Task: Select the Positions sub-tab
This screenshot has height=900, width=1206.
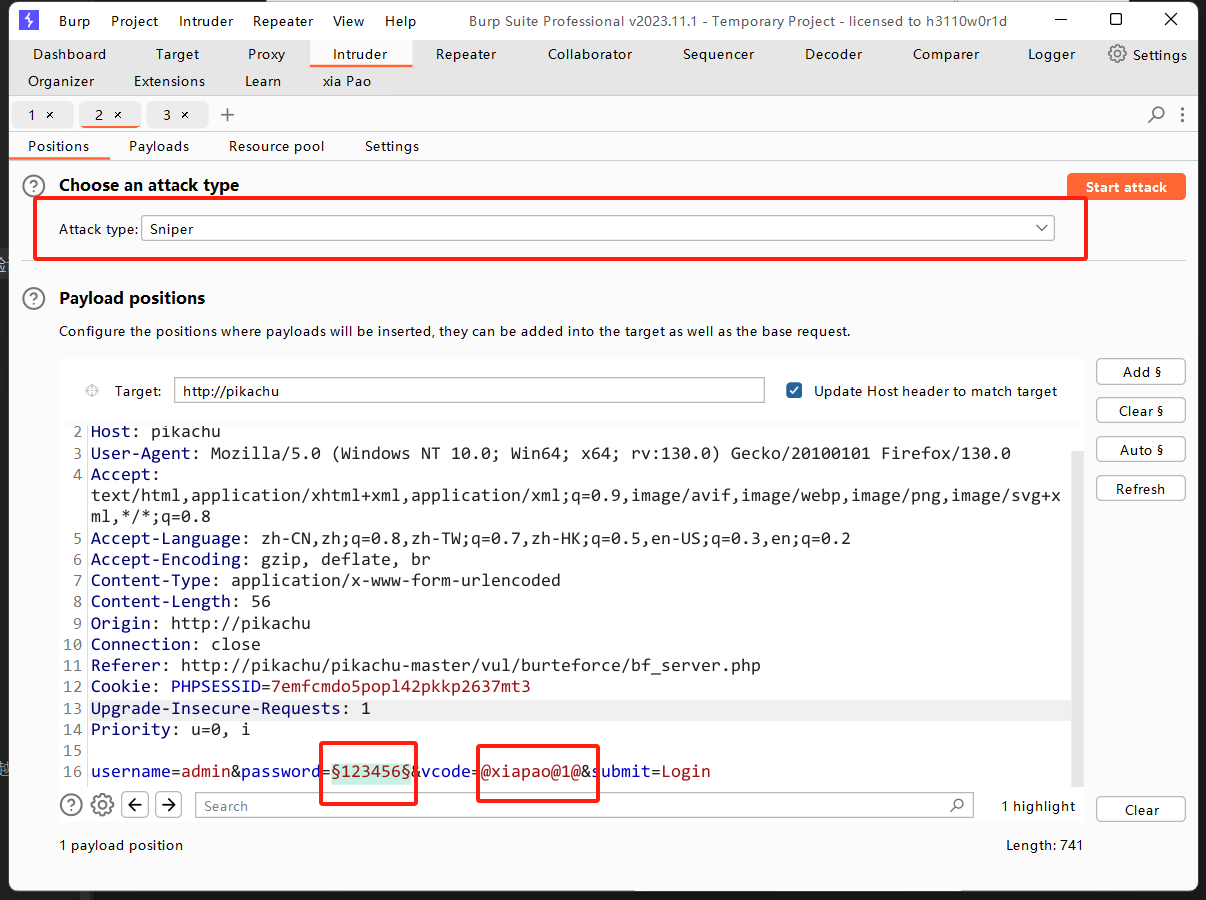Action: [59, 146]
